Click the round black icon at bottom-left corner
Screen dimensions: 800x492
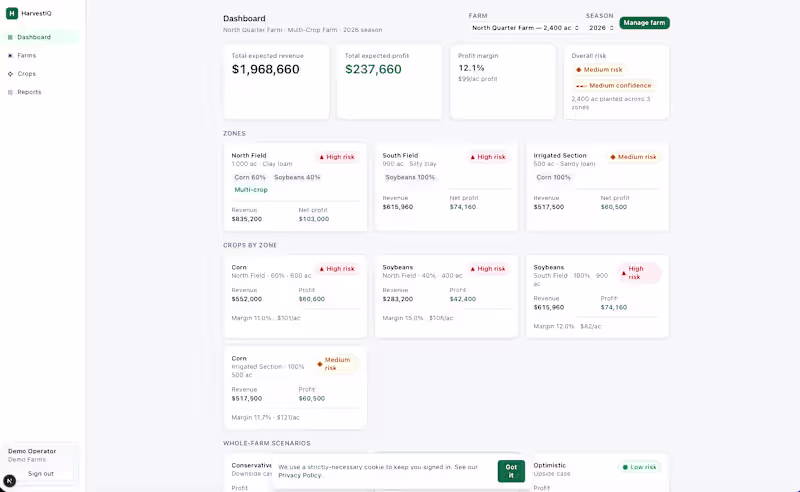click(9, 480)
